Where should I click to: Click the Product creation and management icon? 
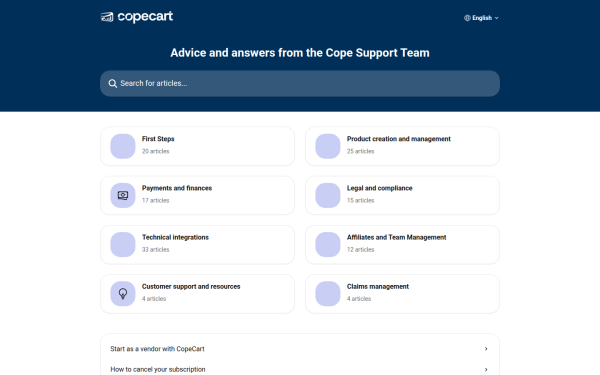(x=328, y=146)
